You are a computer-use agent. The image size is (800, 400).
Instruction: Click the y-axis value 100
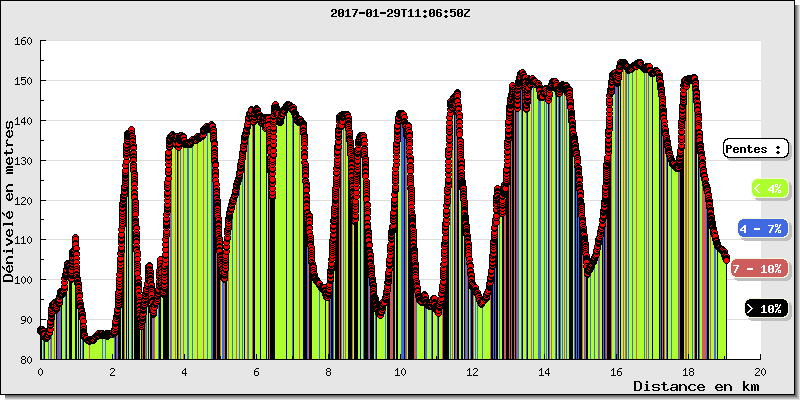24,280
